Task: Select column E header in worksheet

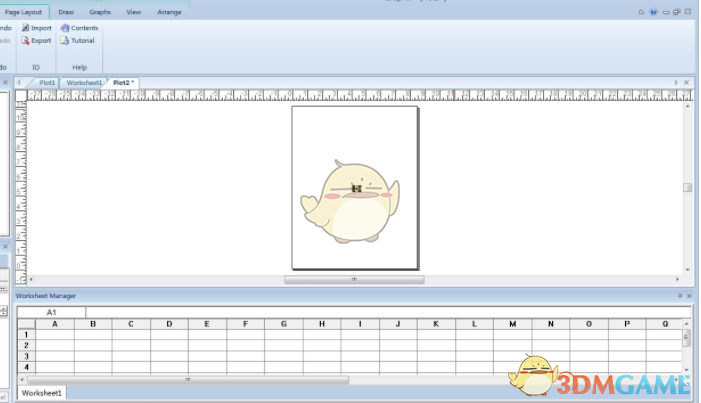Action: click(x=207, y=324)
